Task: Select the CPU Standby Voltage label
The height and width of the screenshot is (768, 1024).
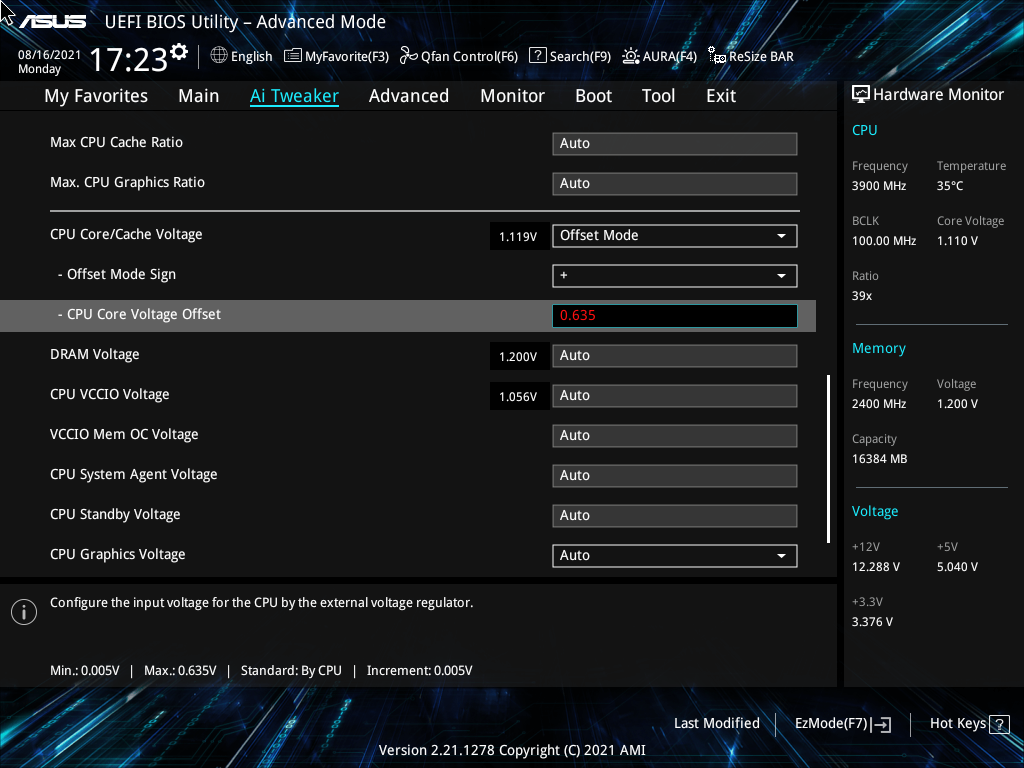Action: [x=115, y=515]
